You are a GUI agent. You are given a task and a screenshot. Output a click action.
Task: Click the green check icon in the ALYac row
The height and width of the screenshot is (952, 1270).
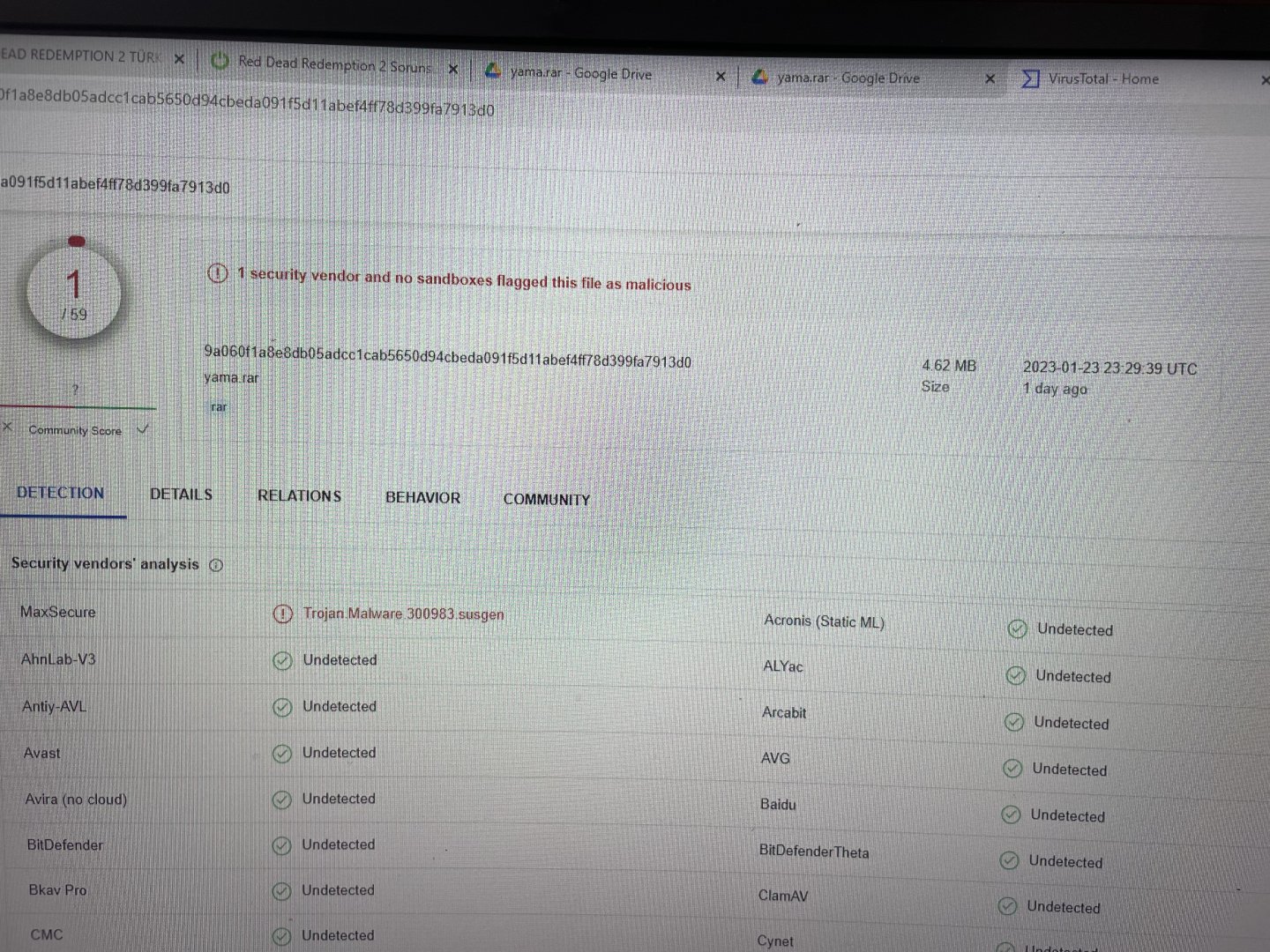point(1016,675)
